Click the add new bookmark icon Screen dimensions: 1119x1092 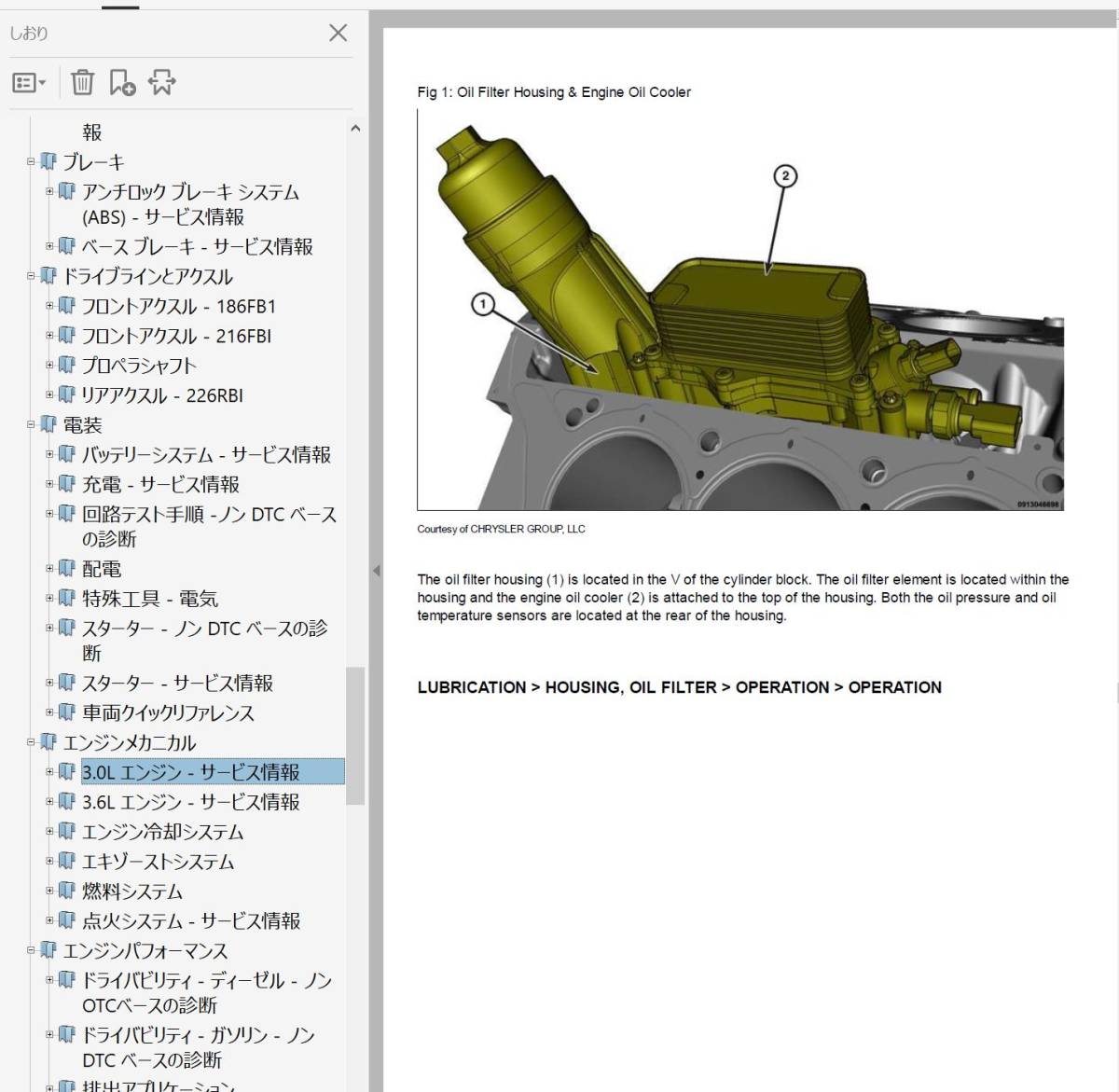tap(122, 83)
